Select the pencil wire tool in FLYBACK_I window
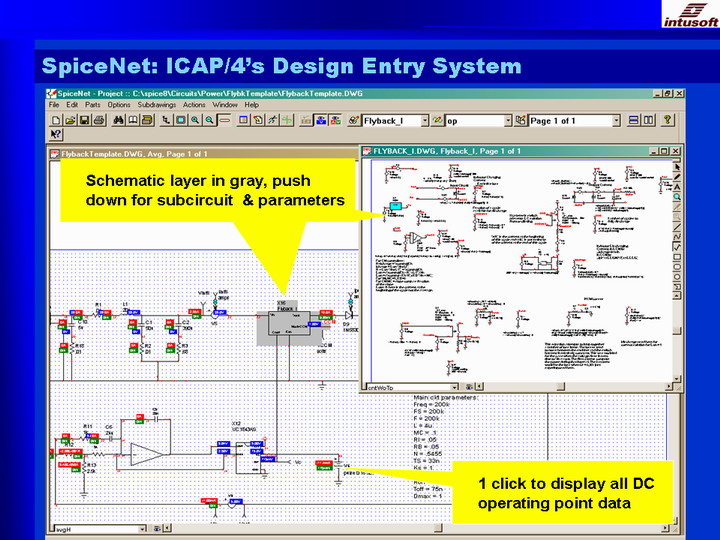Image resolution: width=720 pixels, height=540 pixels. (677, 177)
